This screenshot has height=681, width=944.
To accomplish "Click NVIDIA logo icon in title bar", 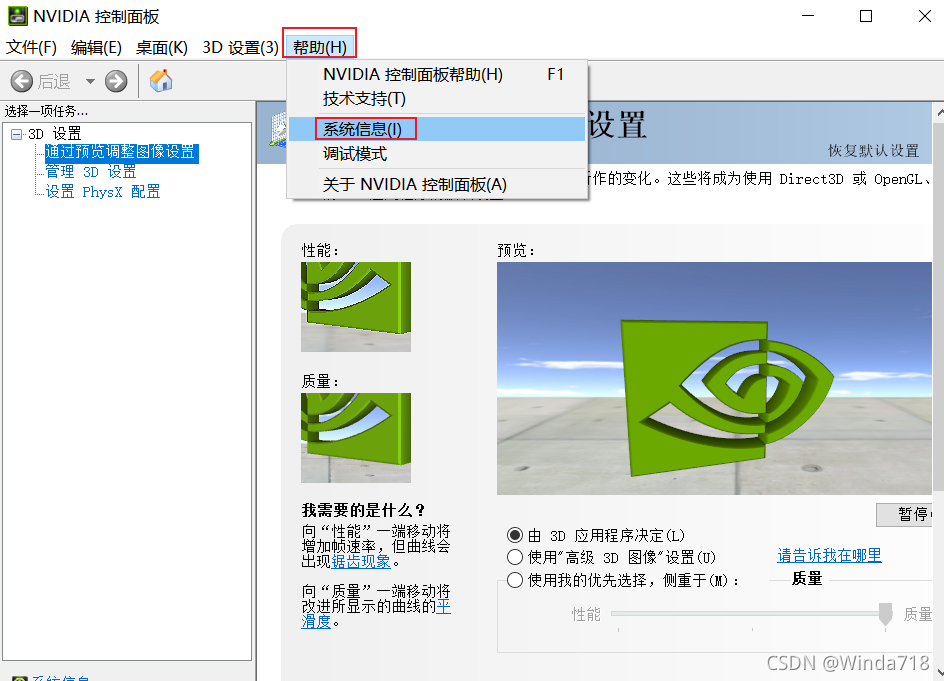I will coord(17,16).
